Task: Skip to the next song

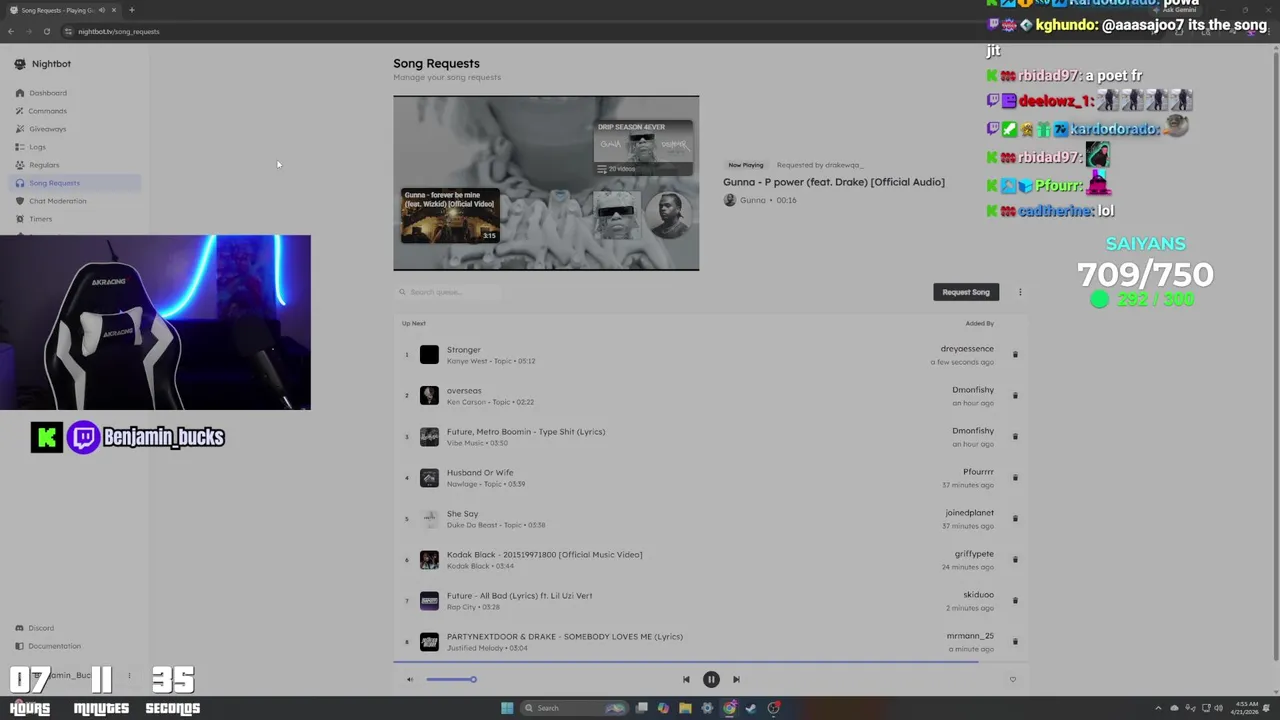Action: pos(736,680)
